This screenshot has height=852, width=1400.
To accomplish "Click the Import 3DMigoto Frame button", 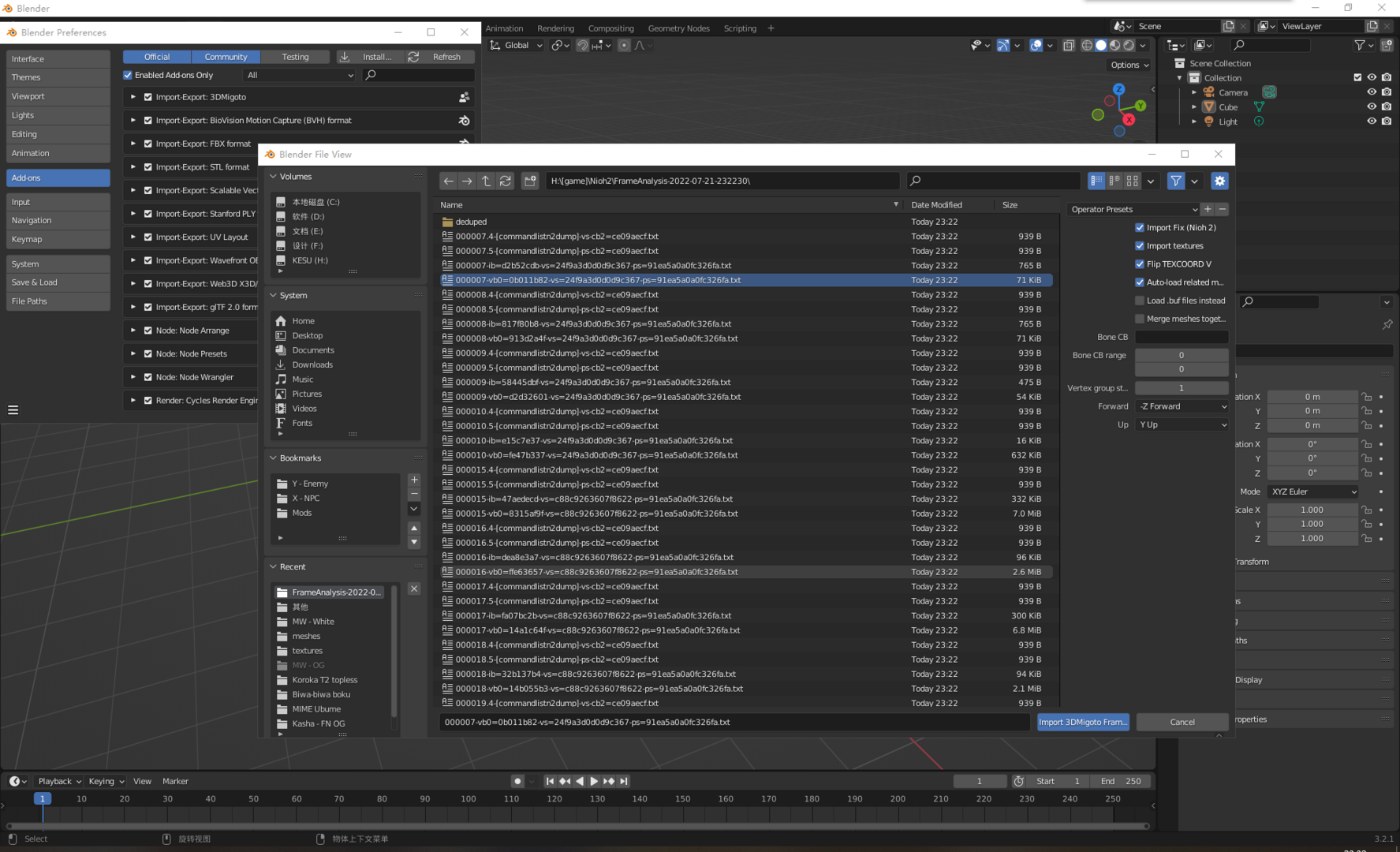I will click(x=1082, y=722).
